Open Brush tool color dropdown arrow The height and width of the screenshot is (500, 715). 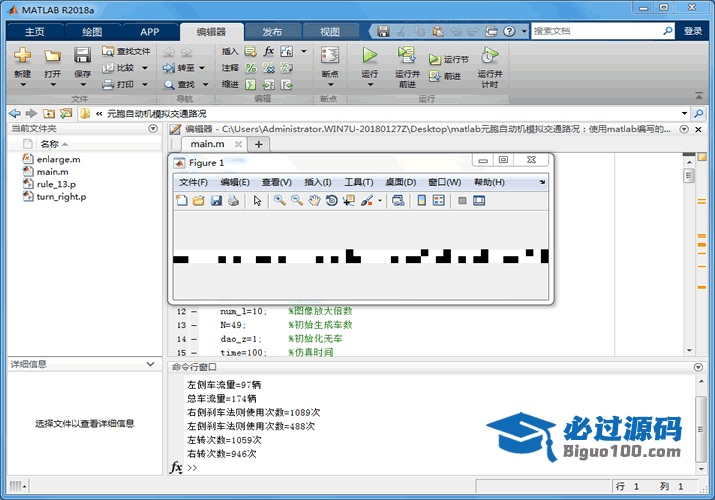click(379, 201)
